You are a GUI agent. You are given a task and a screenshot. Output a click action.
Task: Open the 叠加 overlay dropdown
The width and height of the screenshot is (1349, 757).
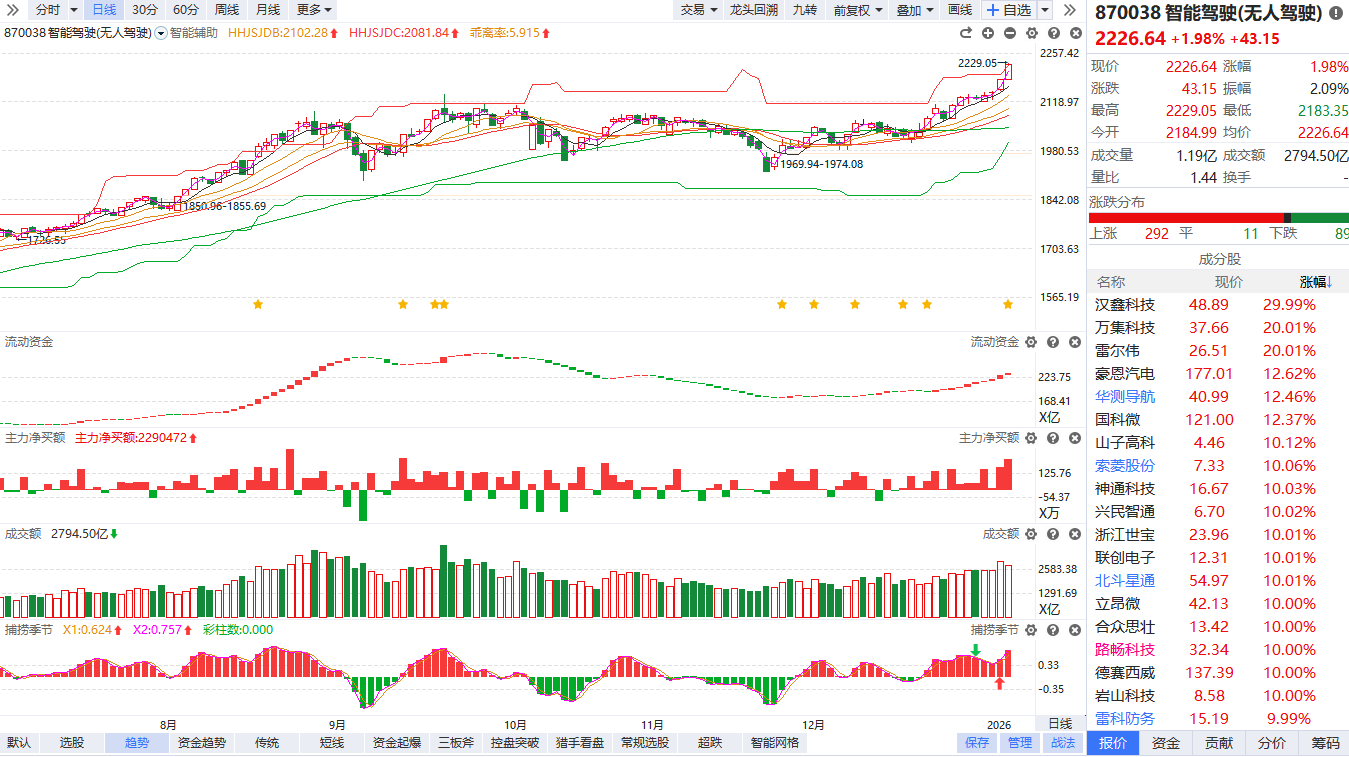point(914,10)
